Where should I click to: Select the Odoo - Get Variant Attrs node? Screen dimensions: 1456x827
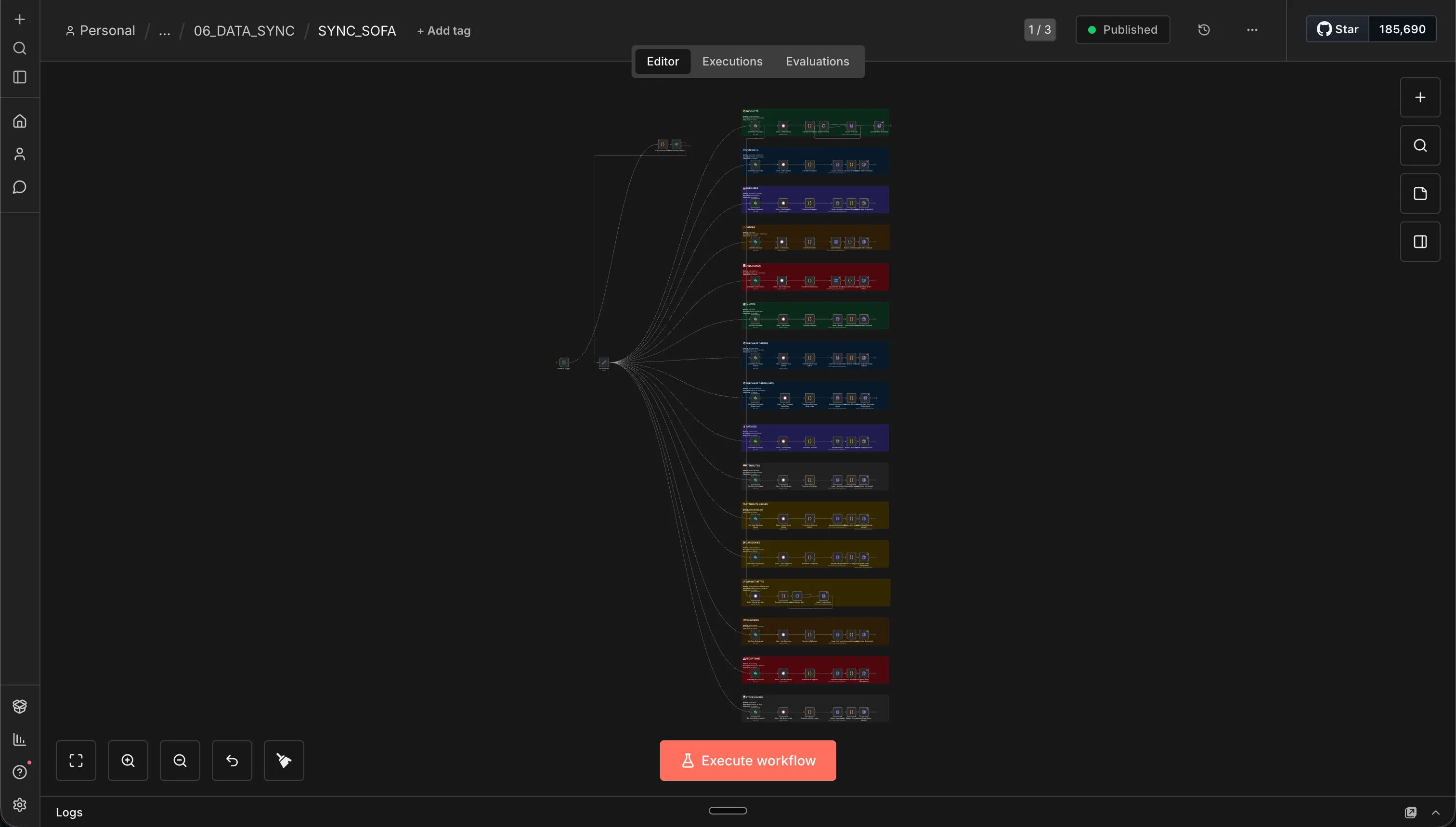[755, 596]
